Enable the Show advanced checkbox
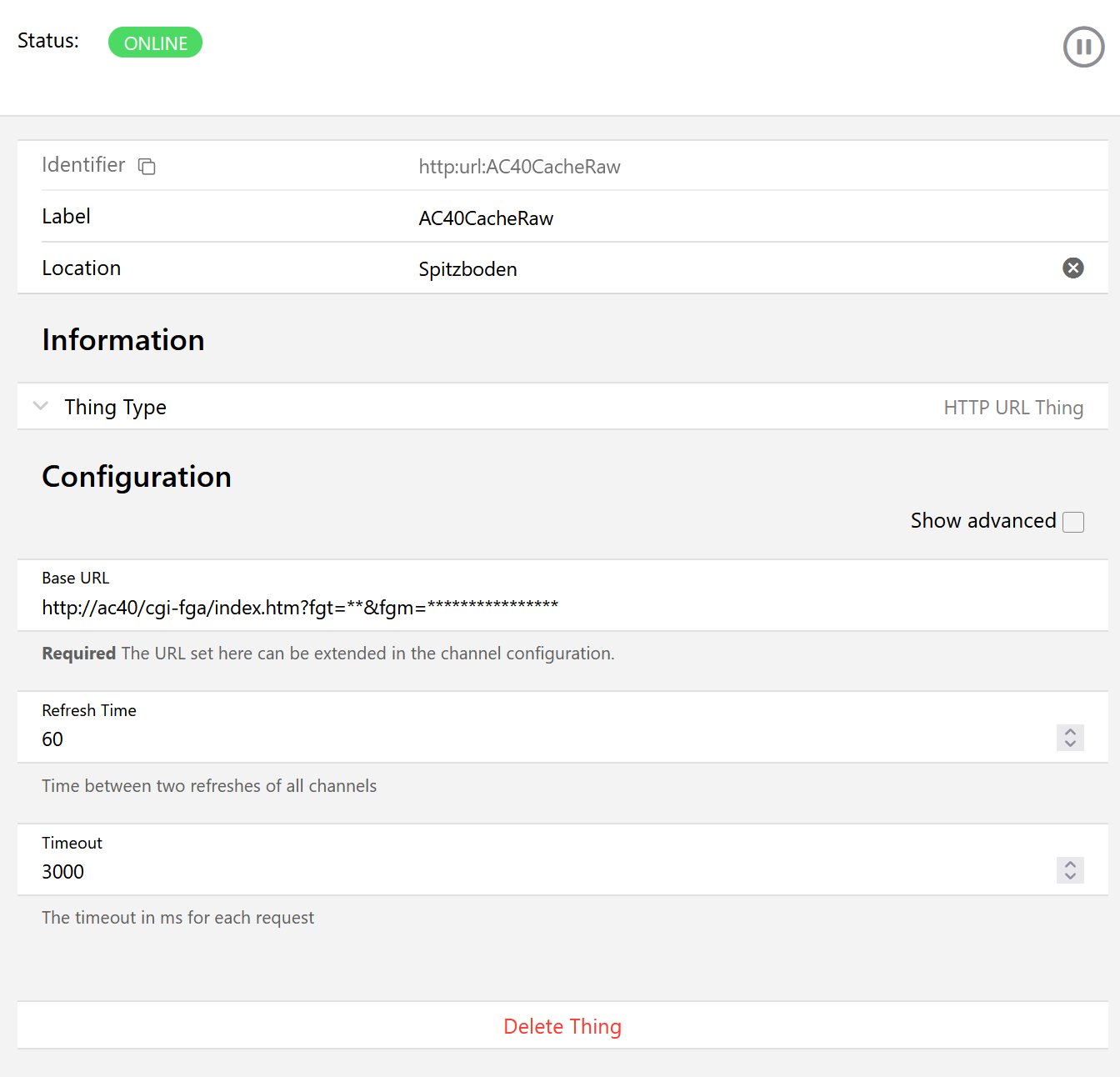1120x1077 pixels. pos(1073,522)
